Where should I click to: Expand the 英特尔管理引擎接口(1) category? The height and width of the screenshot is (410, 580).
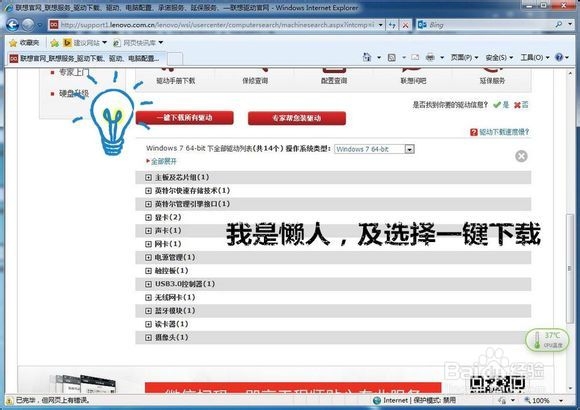click(148, 204)
